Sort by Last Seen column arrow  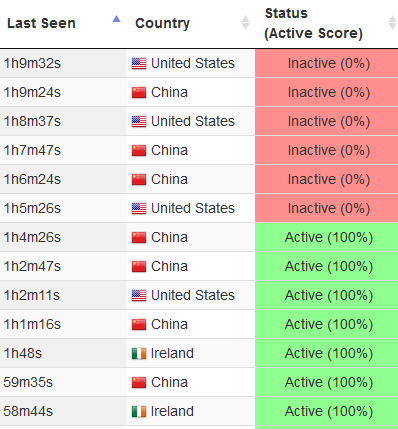tap(116, 19)
